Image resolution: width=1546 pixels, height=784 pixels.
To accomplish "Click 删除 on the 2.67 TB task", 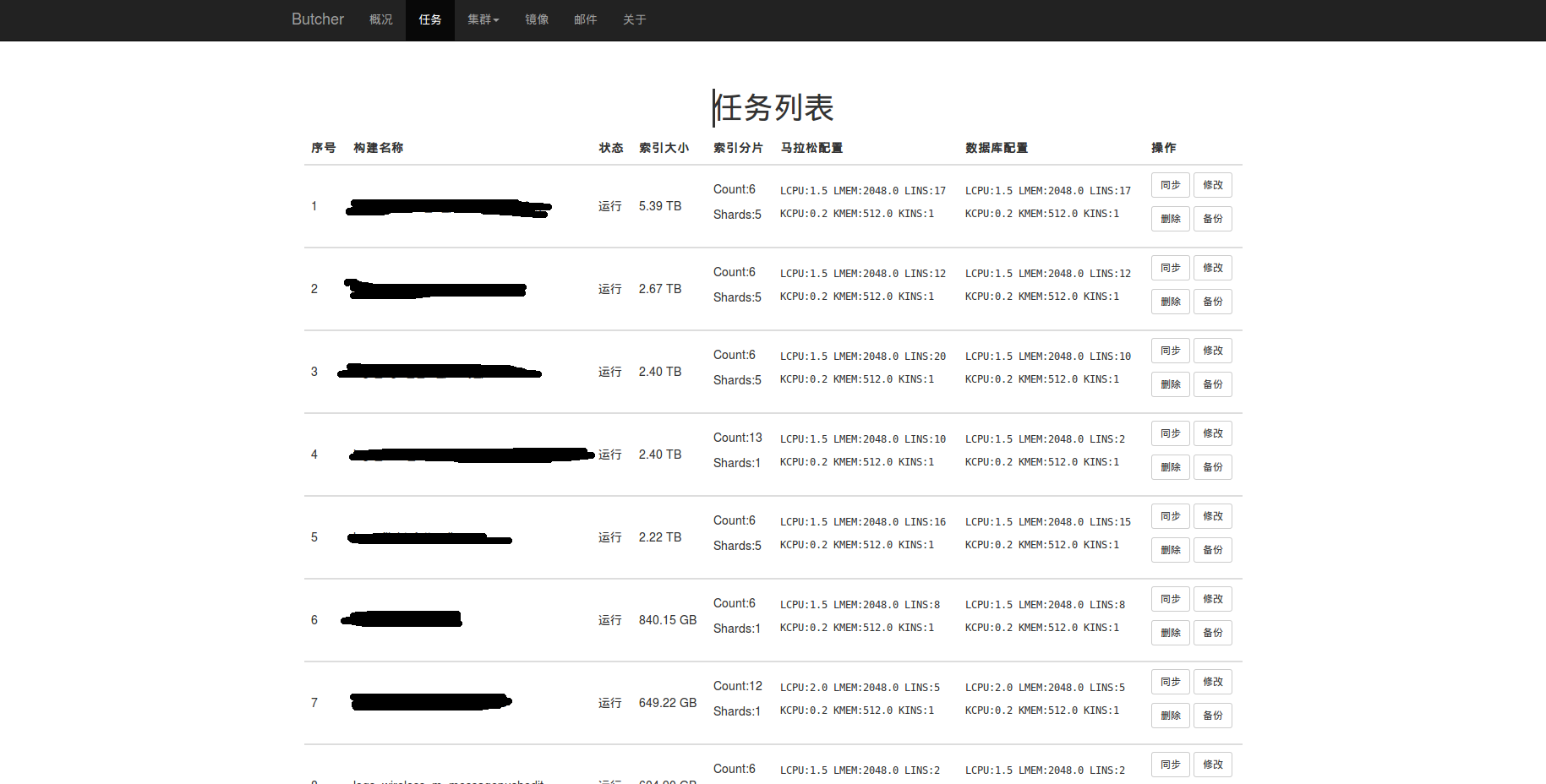I will (x=1170, y=302).
